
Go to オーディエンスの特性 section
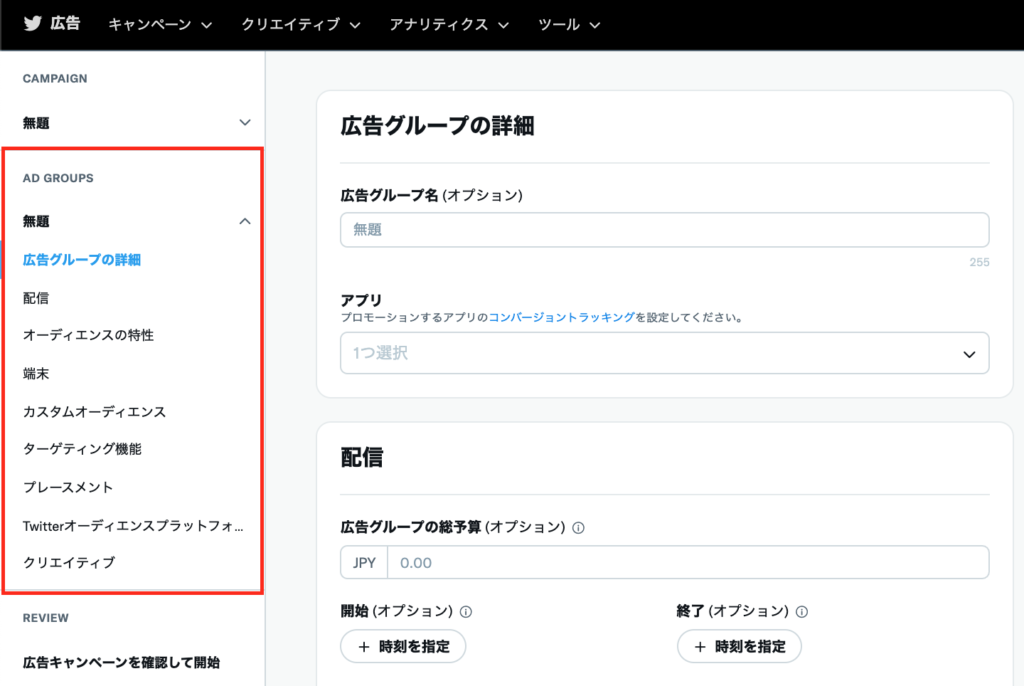[88, 335]
